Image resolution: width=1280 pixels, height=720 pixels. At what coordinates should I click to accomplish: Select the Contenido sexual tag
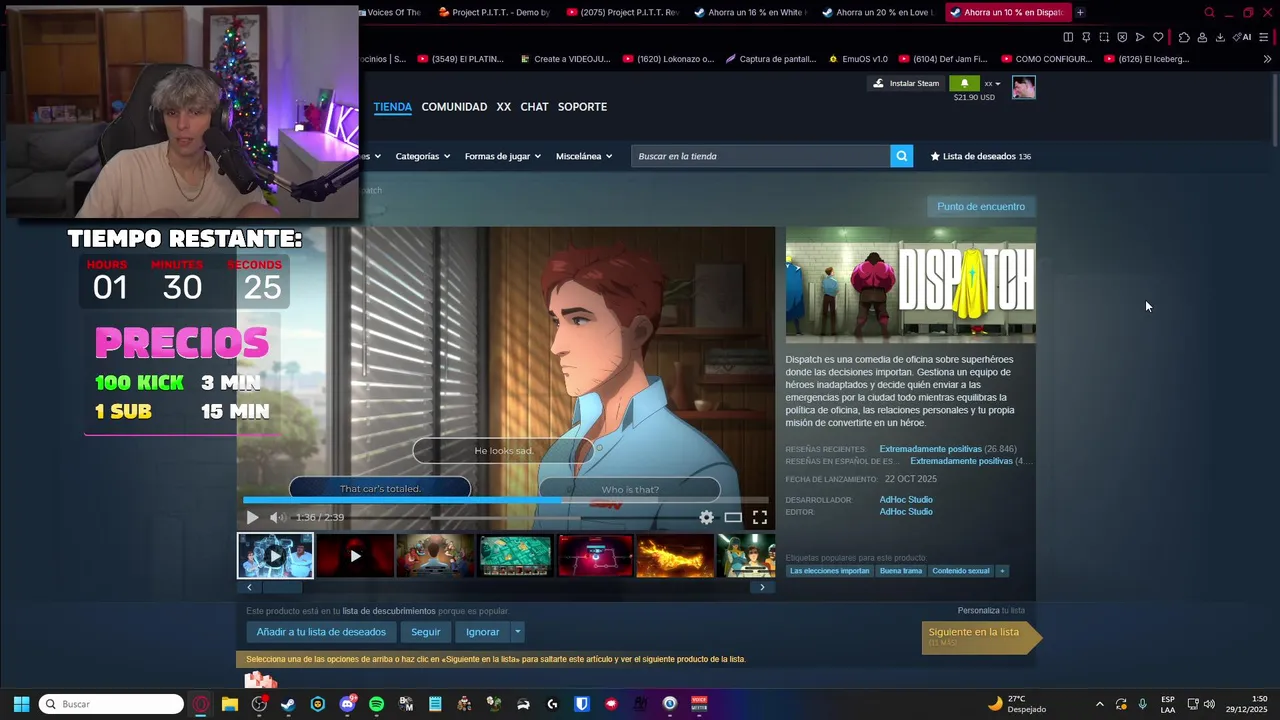(961, 571)
